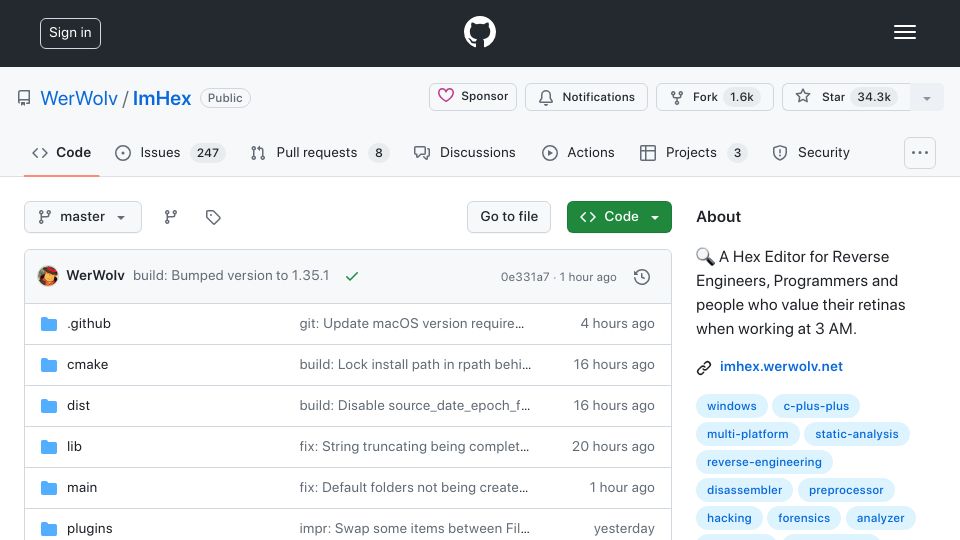View branches via branch icon
The height and width of the screenshot is (540, 960).
171,217
